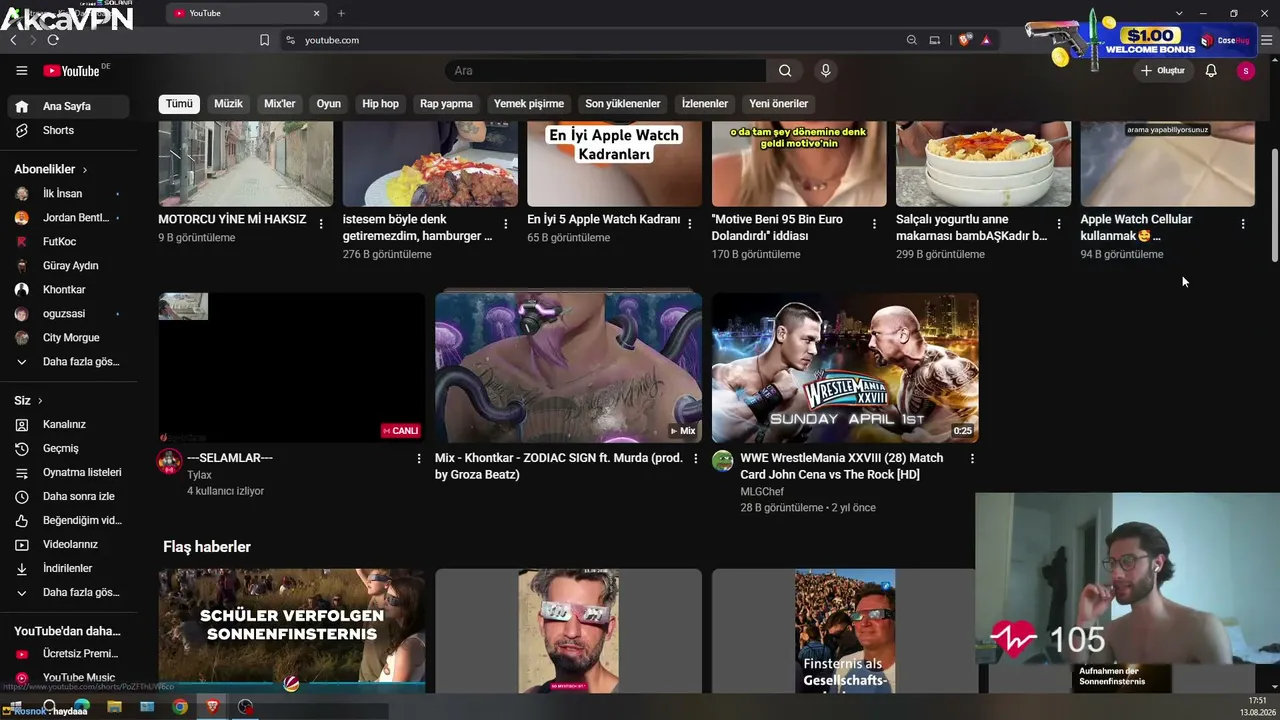The width and height of the screenshot is (1280, 720).
Task: Open İndirilenler downloads
Action: (67, 568)
